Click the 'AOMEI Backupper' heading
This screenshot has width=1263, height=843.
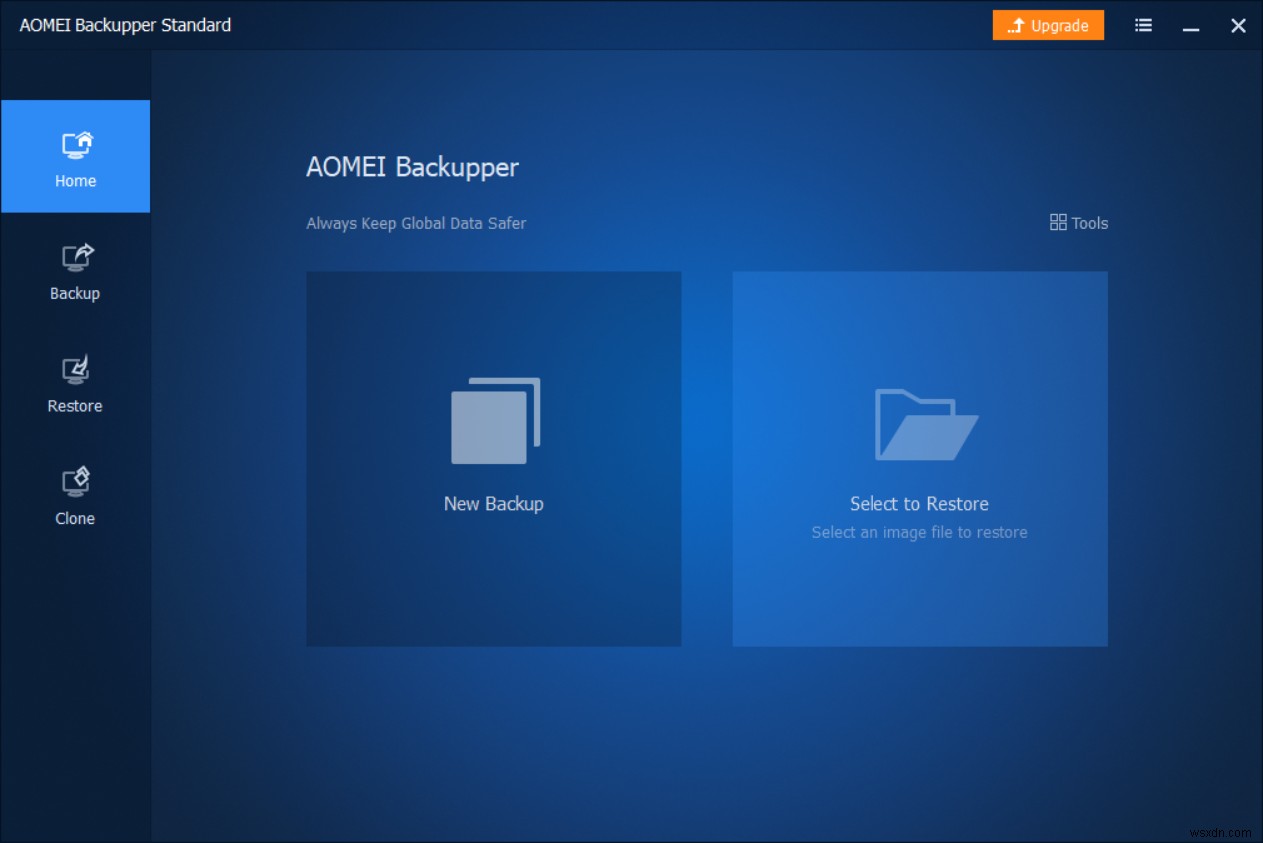click(x=412, y=166)
